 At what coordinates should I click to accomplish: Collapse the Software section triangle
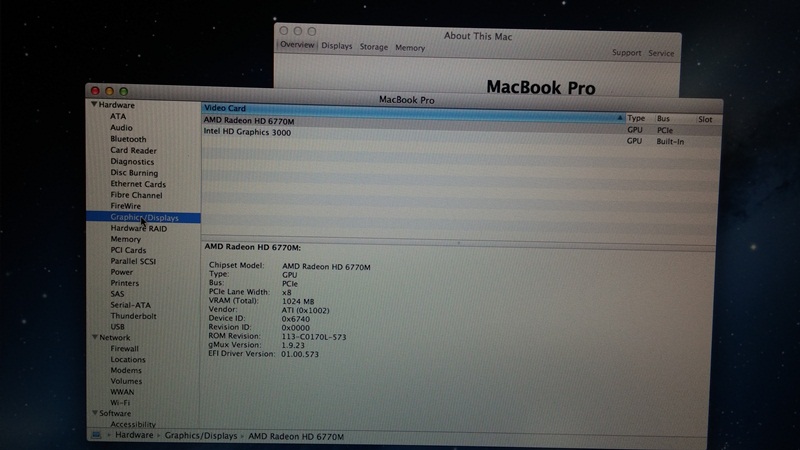click(93, 413)
